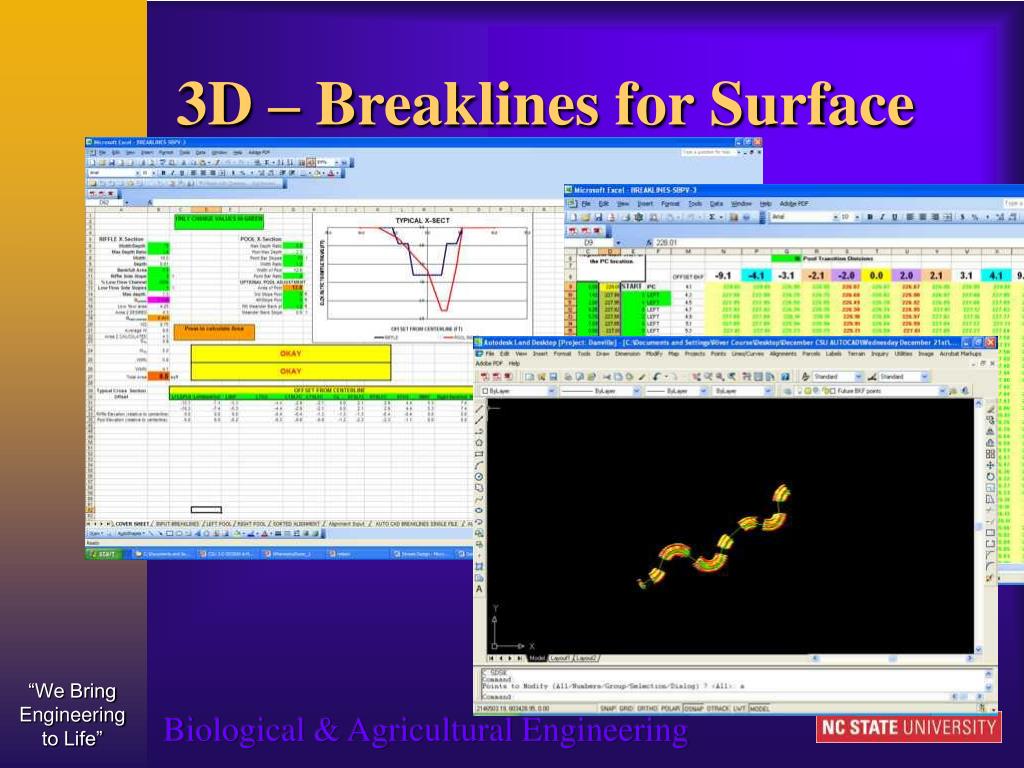Select Arc tool in Land Desktop draw toolbar

click(479, 465)
